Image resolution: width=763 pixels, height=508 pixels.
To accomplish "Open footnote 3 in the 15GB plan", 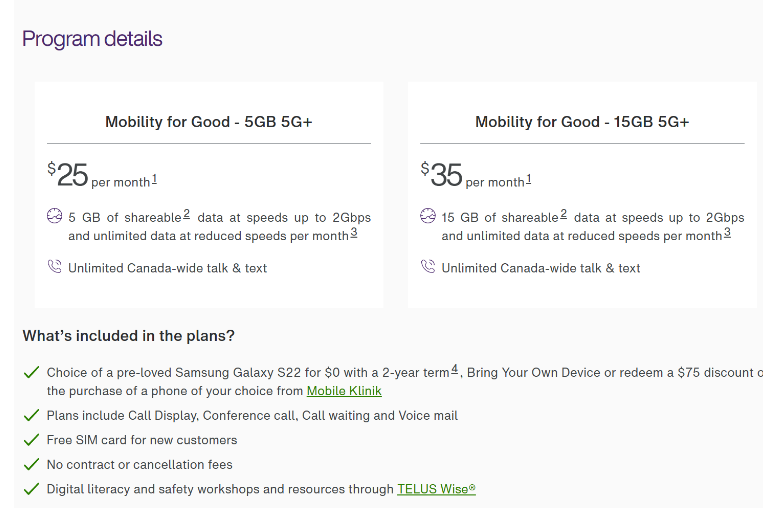I will [x=727, y=233].
